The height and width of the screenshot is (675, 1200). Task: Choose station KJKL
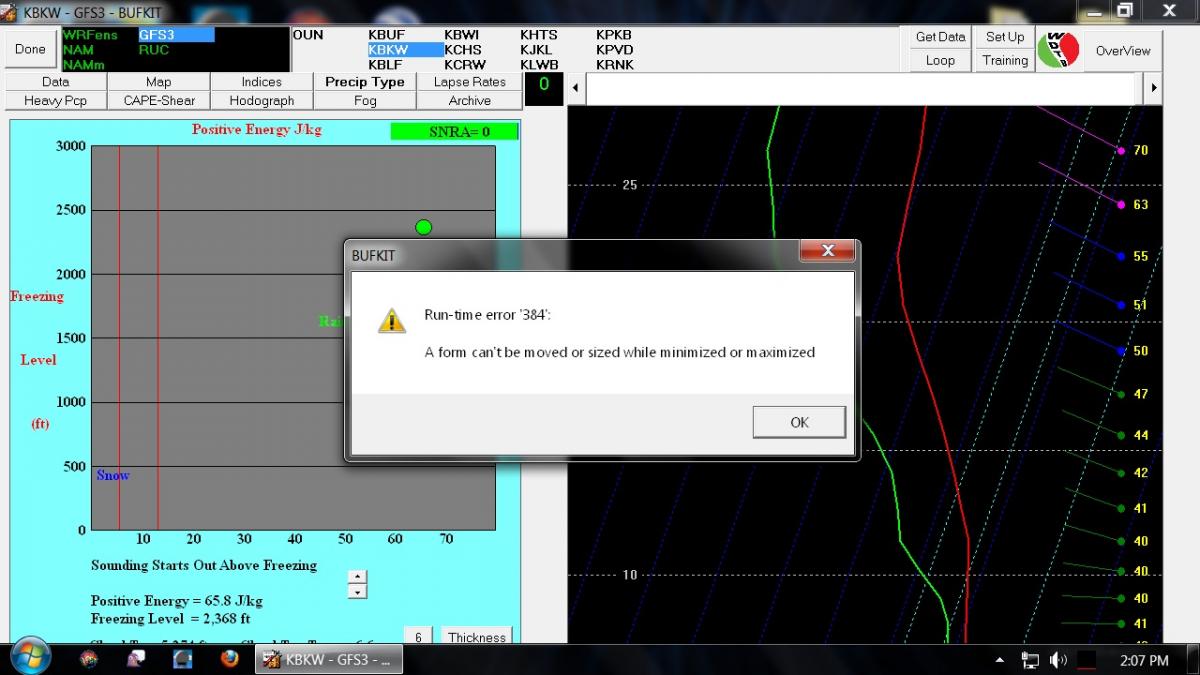[x=536, y=50]
